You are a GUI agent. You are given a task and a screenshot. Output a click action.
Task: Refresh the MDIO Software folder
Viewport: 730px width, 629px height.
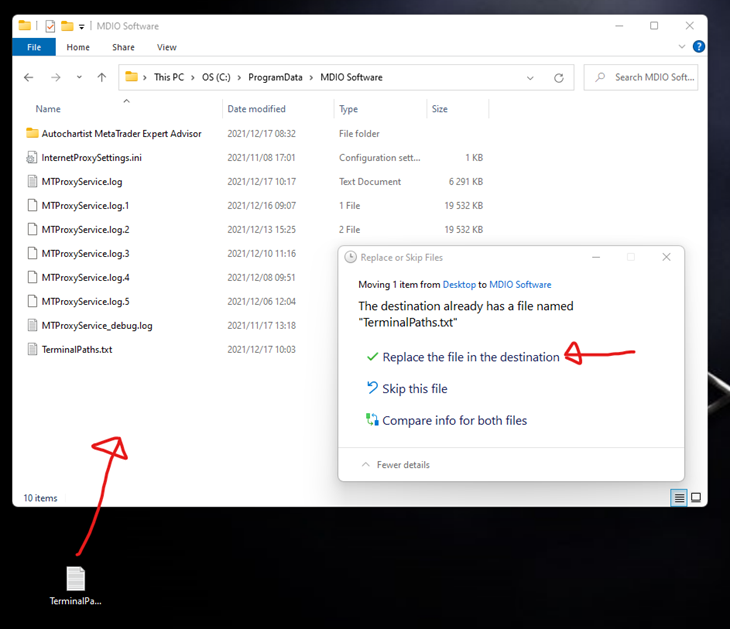point(559,78)
